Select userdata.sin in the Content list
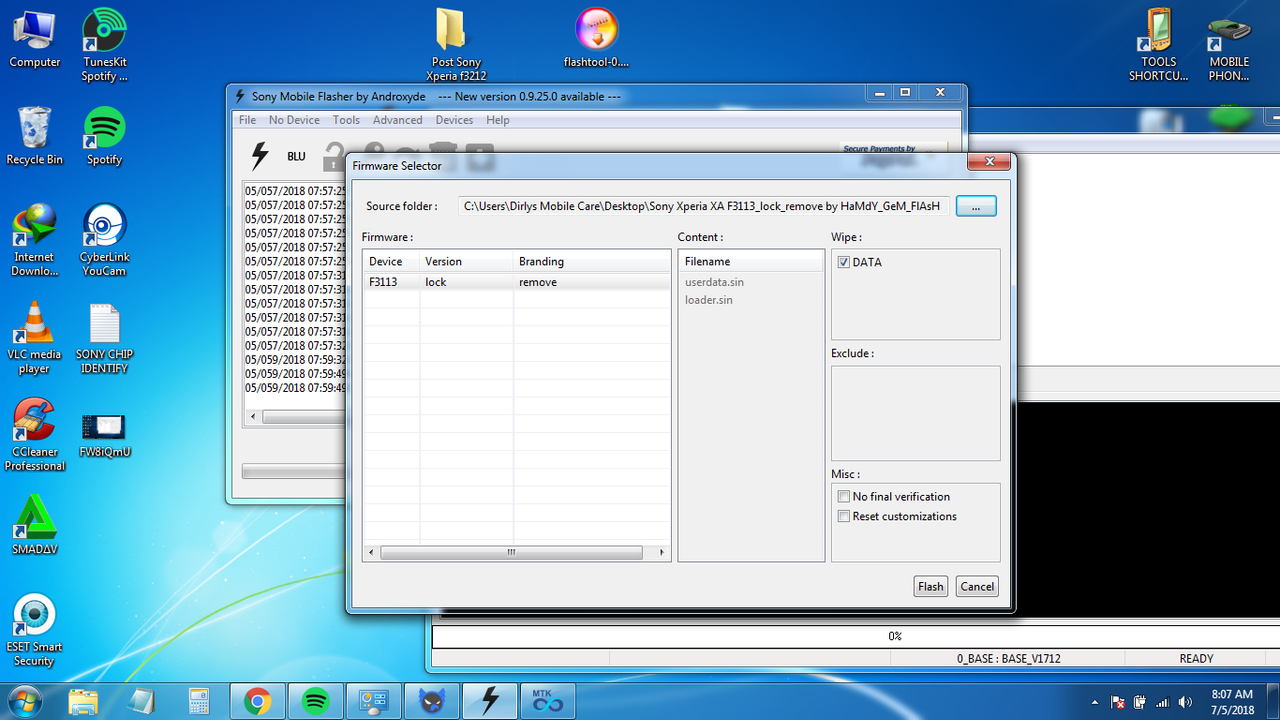Image resolution: width=1280 pixels, height=720 pixels. (714, 282)
